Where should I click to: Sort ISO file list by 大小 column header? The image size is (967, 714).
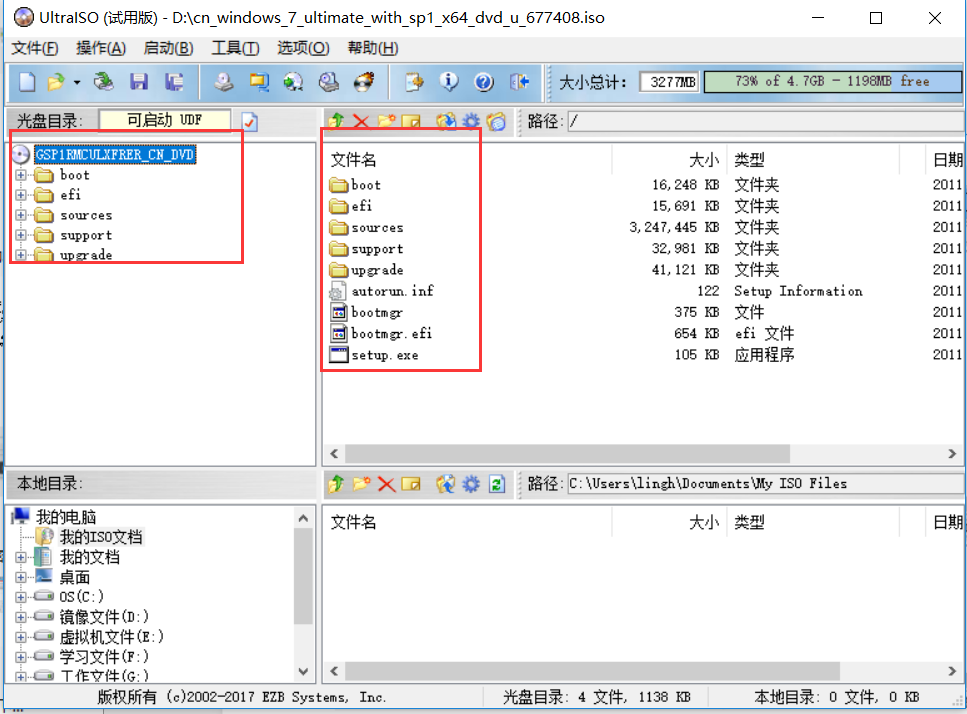(x=669, y=160)
